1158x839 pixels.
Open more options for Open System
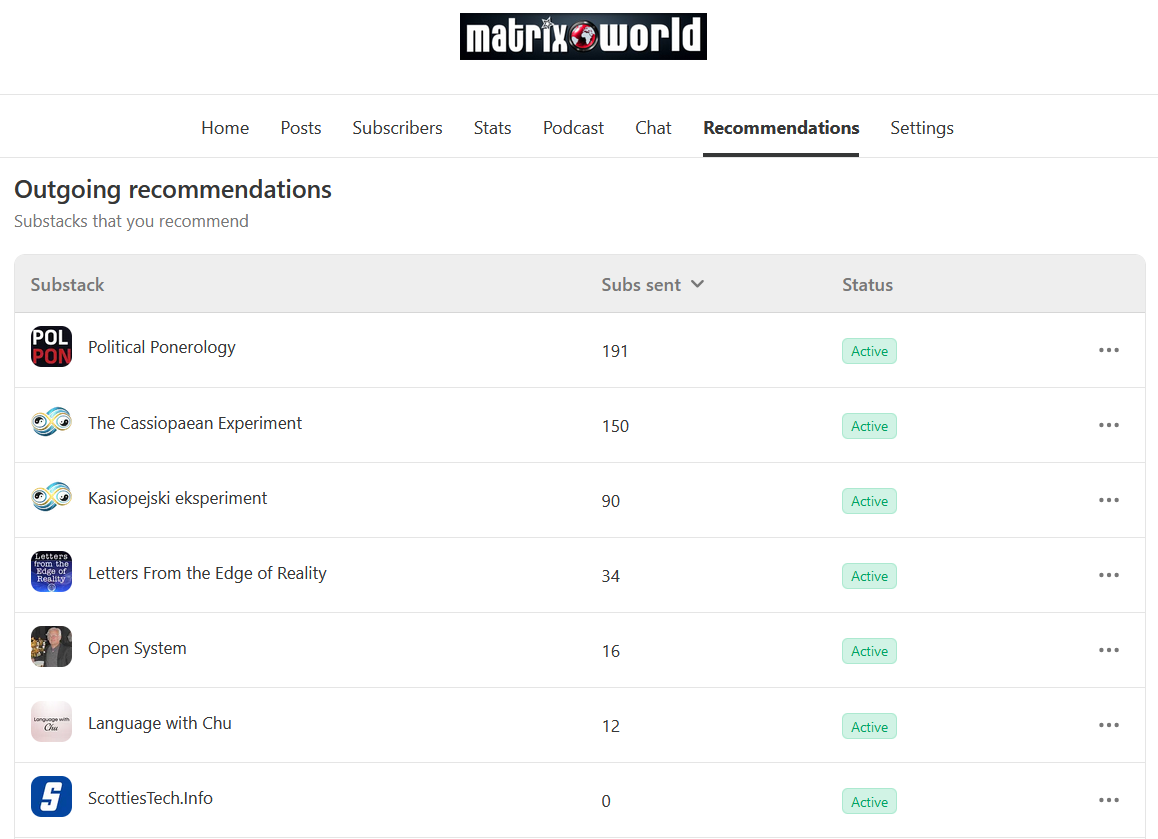pyautogui.click(x=1108, y=650)
